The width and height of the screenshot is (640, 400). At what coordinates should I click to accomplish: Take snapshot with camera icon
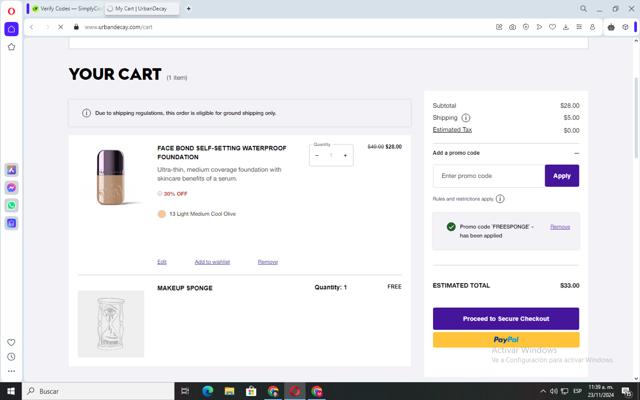tap(512, 27)
